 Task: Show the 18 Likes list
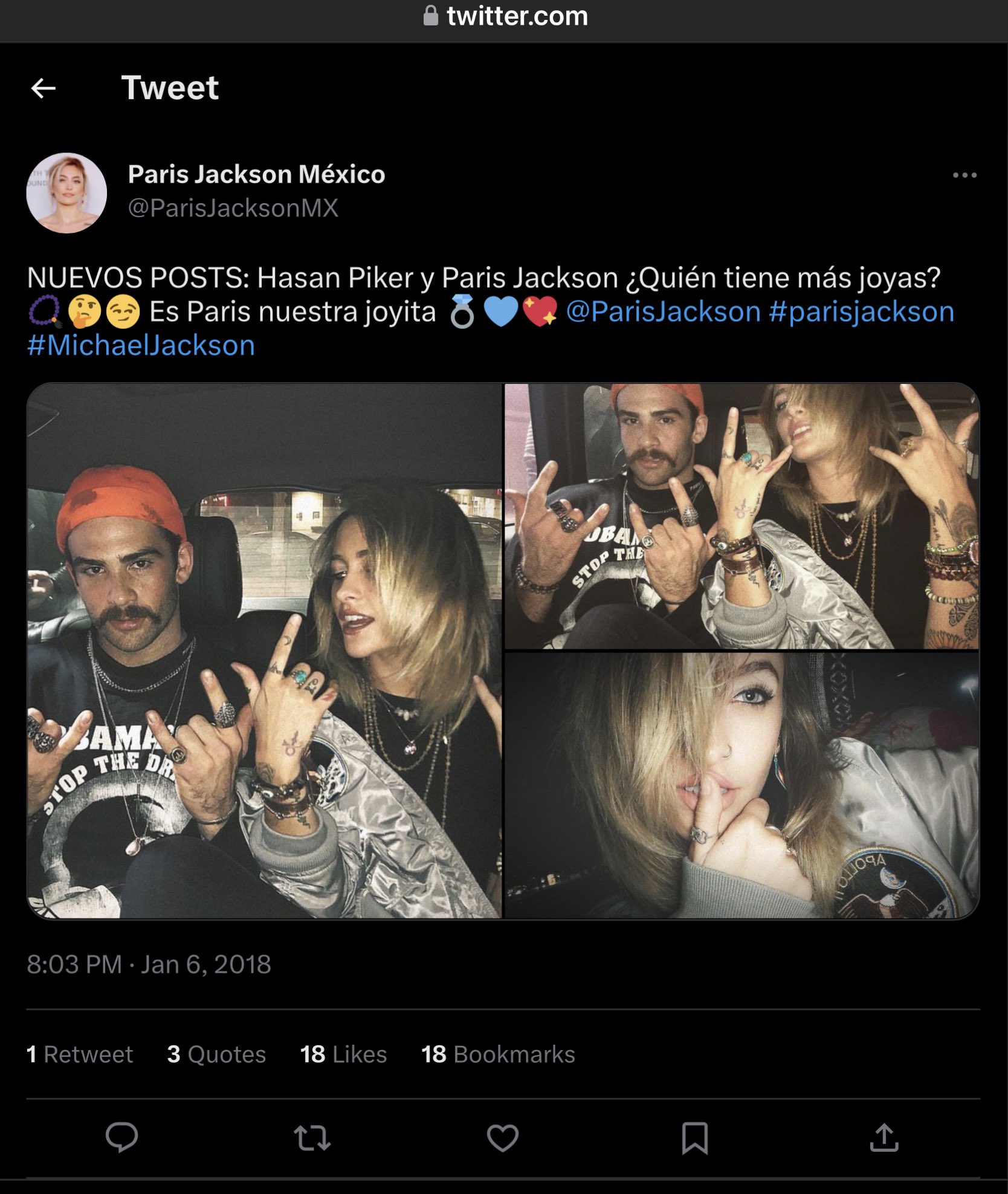[x=343, y=1054]
